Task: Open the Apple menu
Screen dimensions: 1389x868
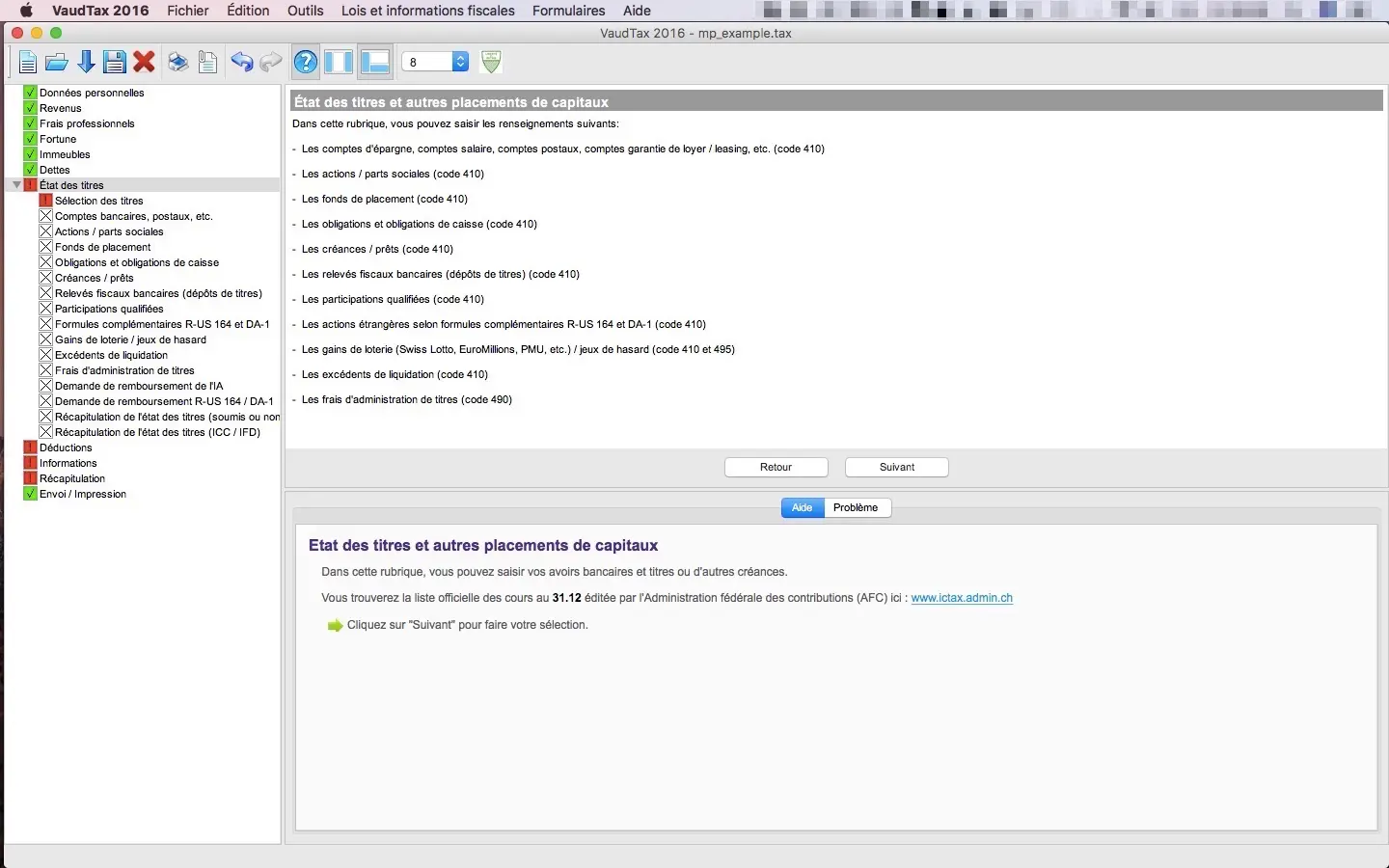Action: pos(26,11)
